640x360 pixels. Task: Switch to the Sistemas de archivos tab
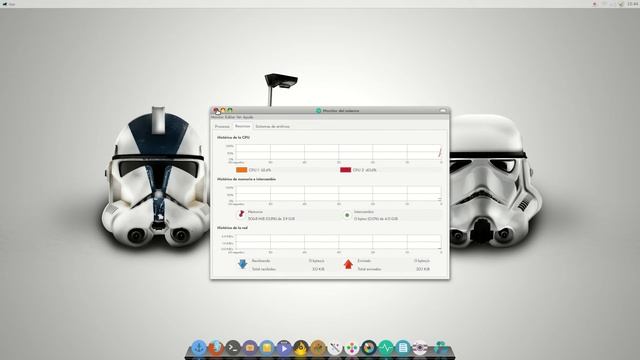[273, 127]
